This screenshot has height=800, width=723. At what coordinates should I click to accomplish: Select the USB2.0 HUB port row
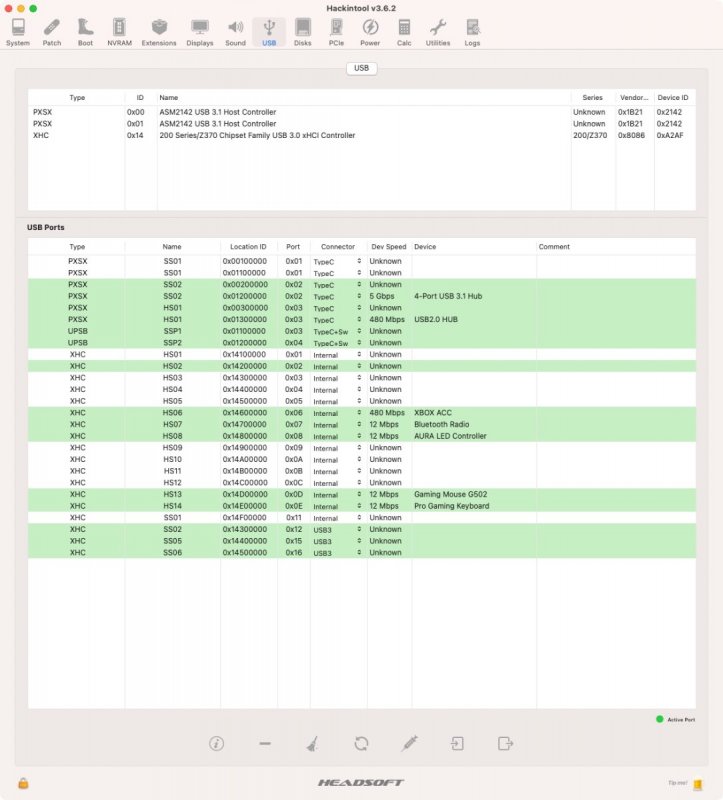pyautogui.click(x=362, y=319)
